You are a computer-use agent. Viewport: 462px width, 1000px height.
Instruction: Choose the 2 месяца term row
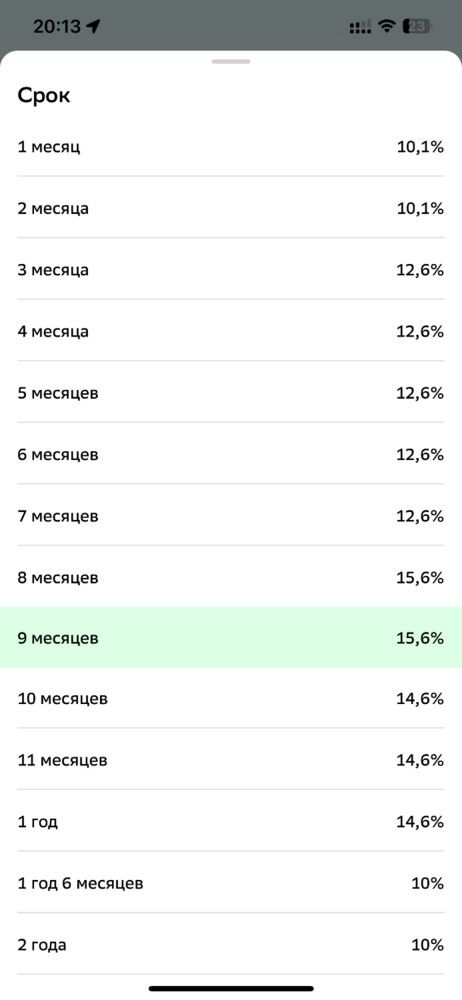(x=231, y=209)
